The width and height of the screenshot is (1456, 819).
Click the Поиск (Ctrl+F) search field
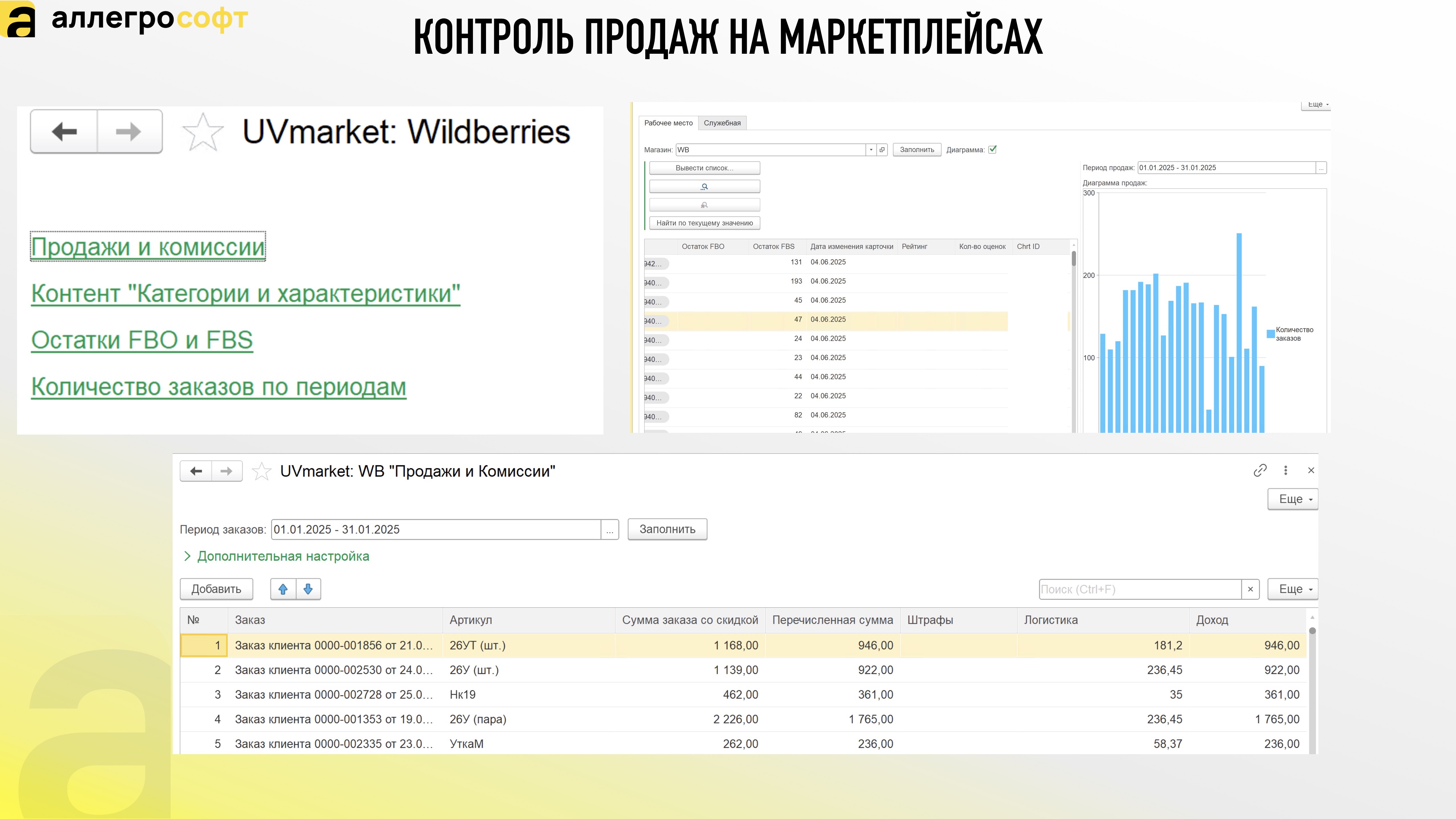1140,590
